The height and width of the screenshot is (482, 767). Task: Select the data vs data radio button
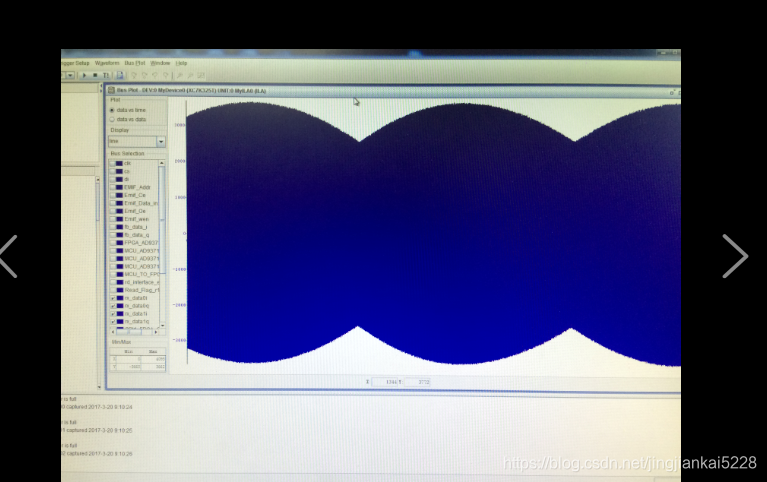(112, 119)
